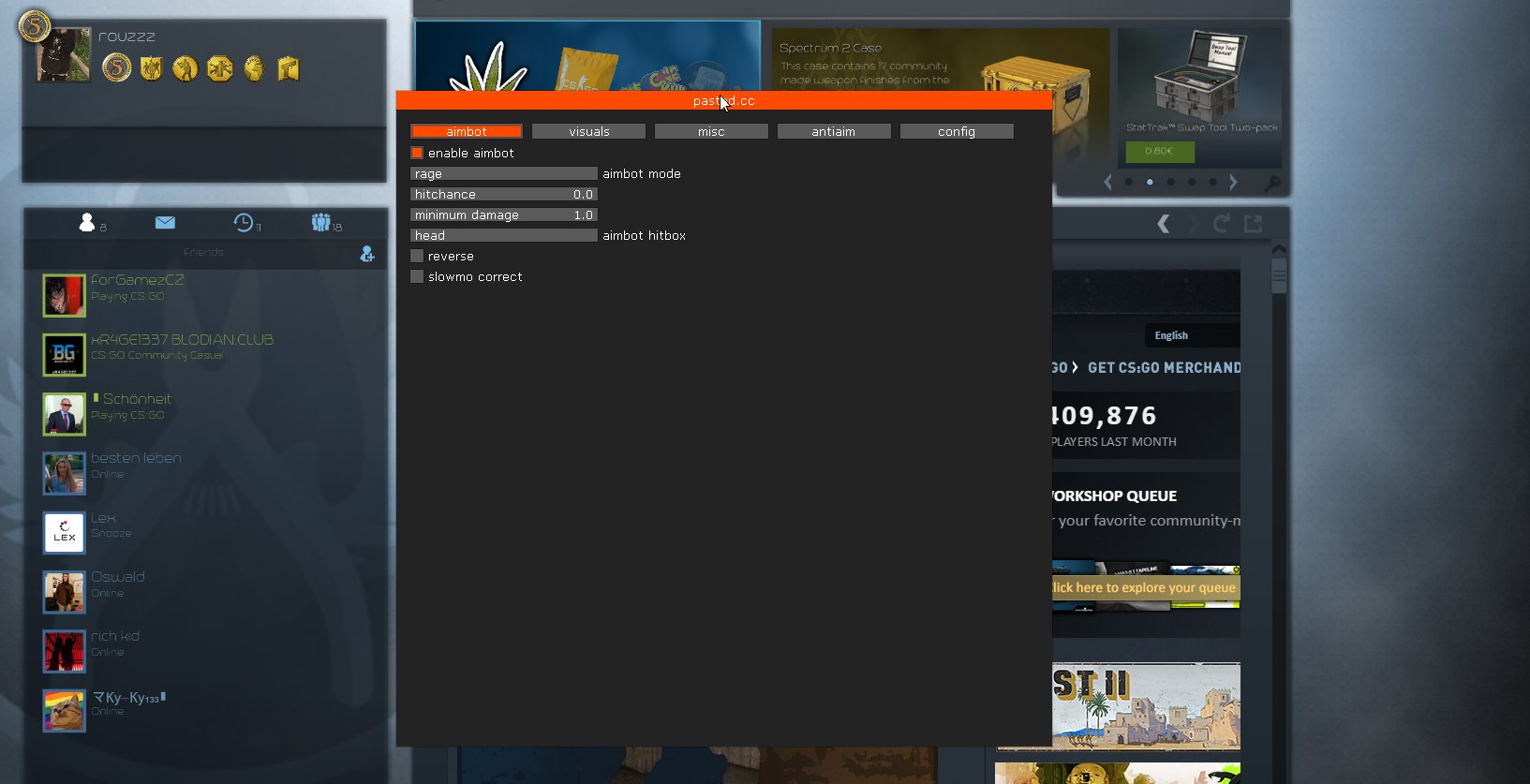This screenshot has height=784, width=1530.
Task: Open the aimbot mode dropdown showing rage
Action: tap(504, 173)
